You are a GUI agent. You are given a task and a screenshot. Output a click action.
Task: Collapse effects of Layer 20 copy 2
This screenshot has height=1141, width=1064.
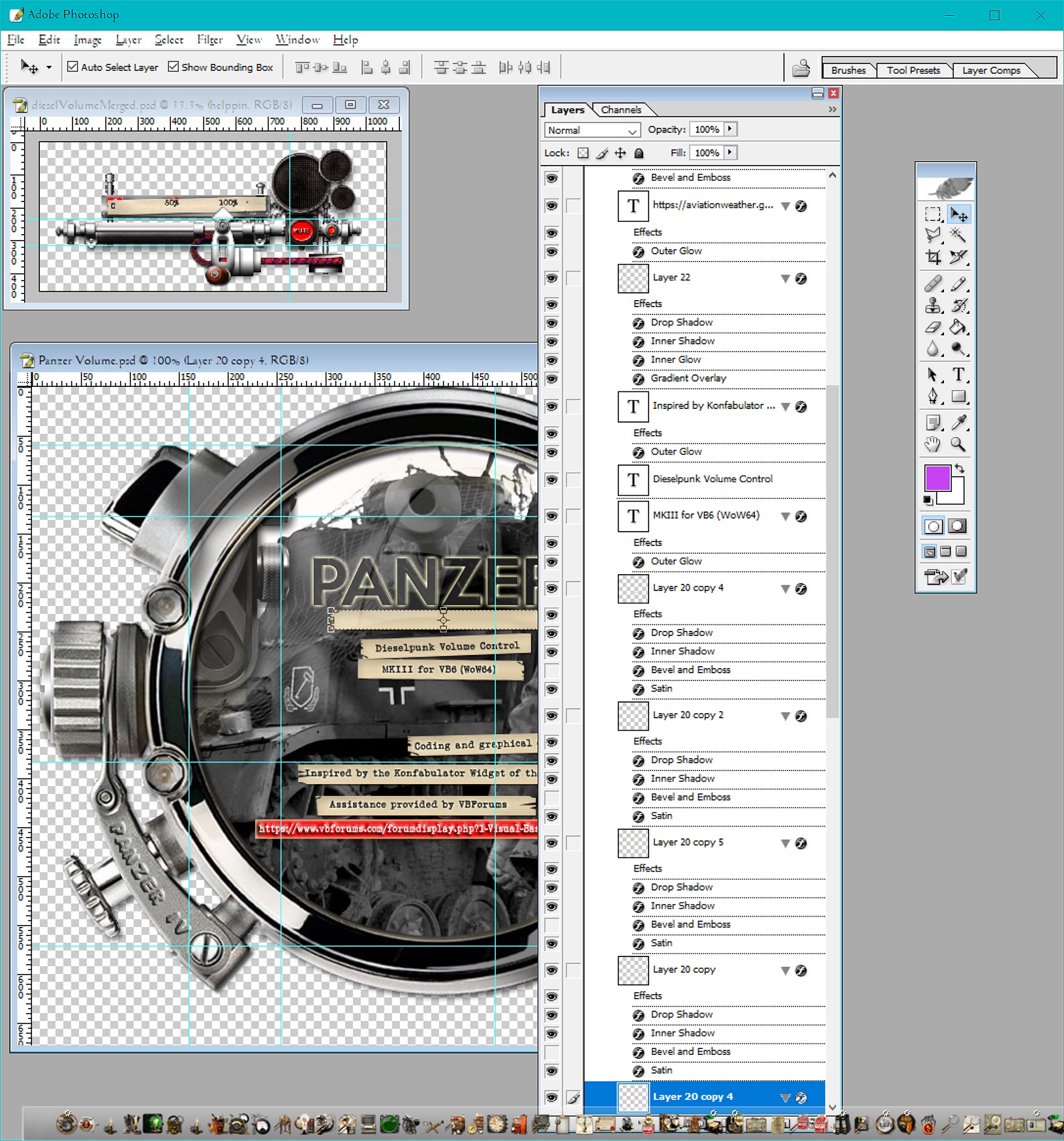pos(785,716)
